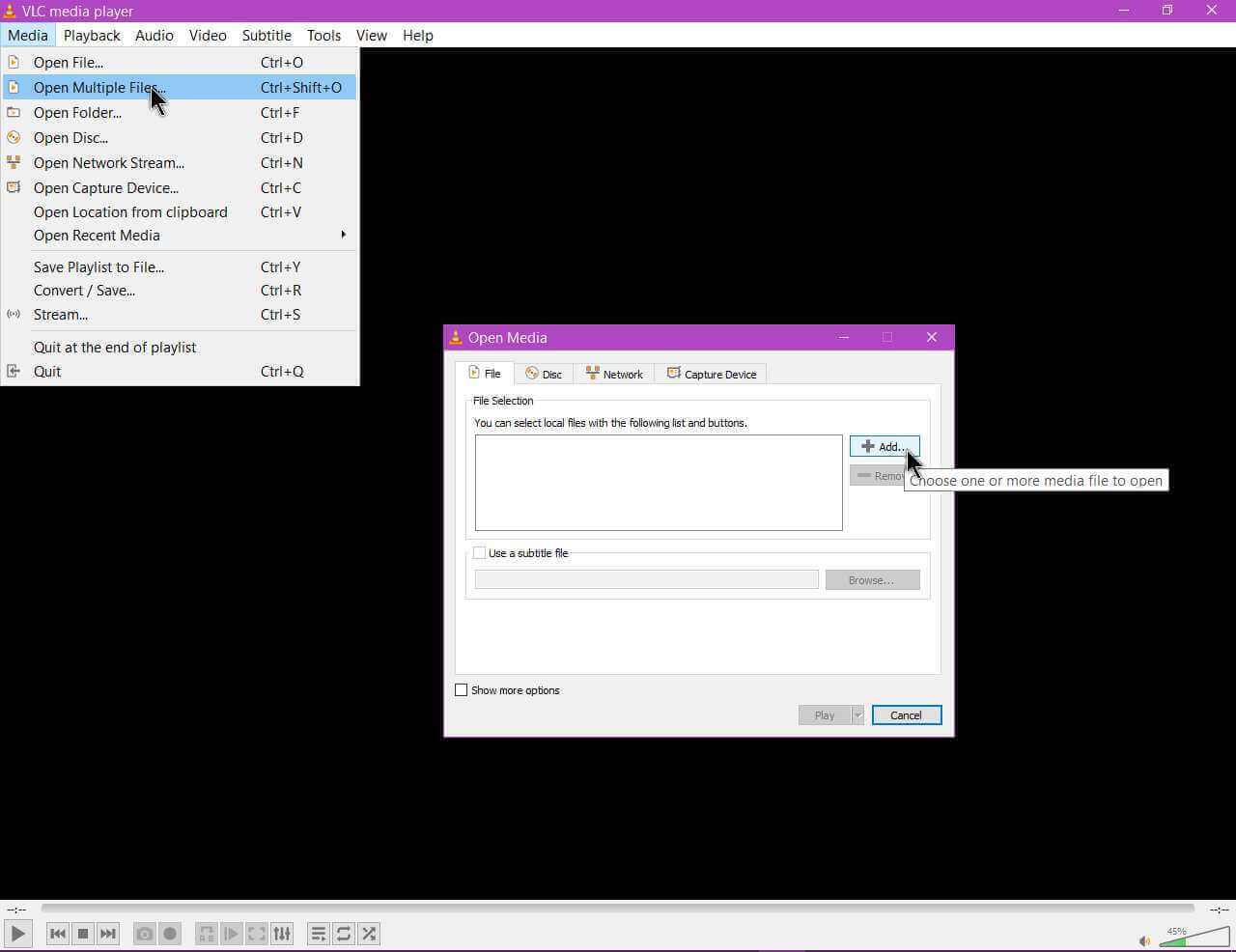Choose Save Playlist to File...
This screenshot has height=952, width=1236.
tap(180, 266)
